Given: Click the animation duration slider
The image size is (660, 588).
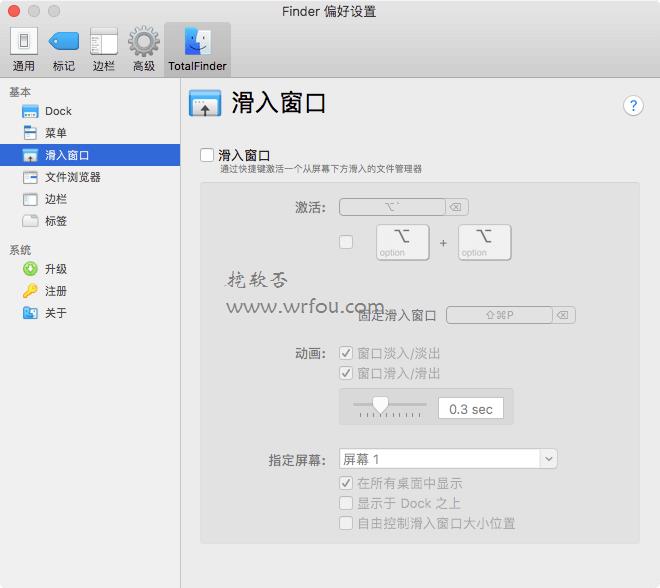Looking at the screenshot, I should (390, 407).
